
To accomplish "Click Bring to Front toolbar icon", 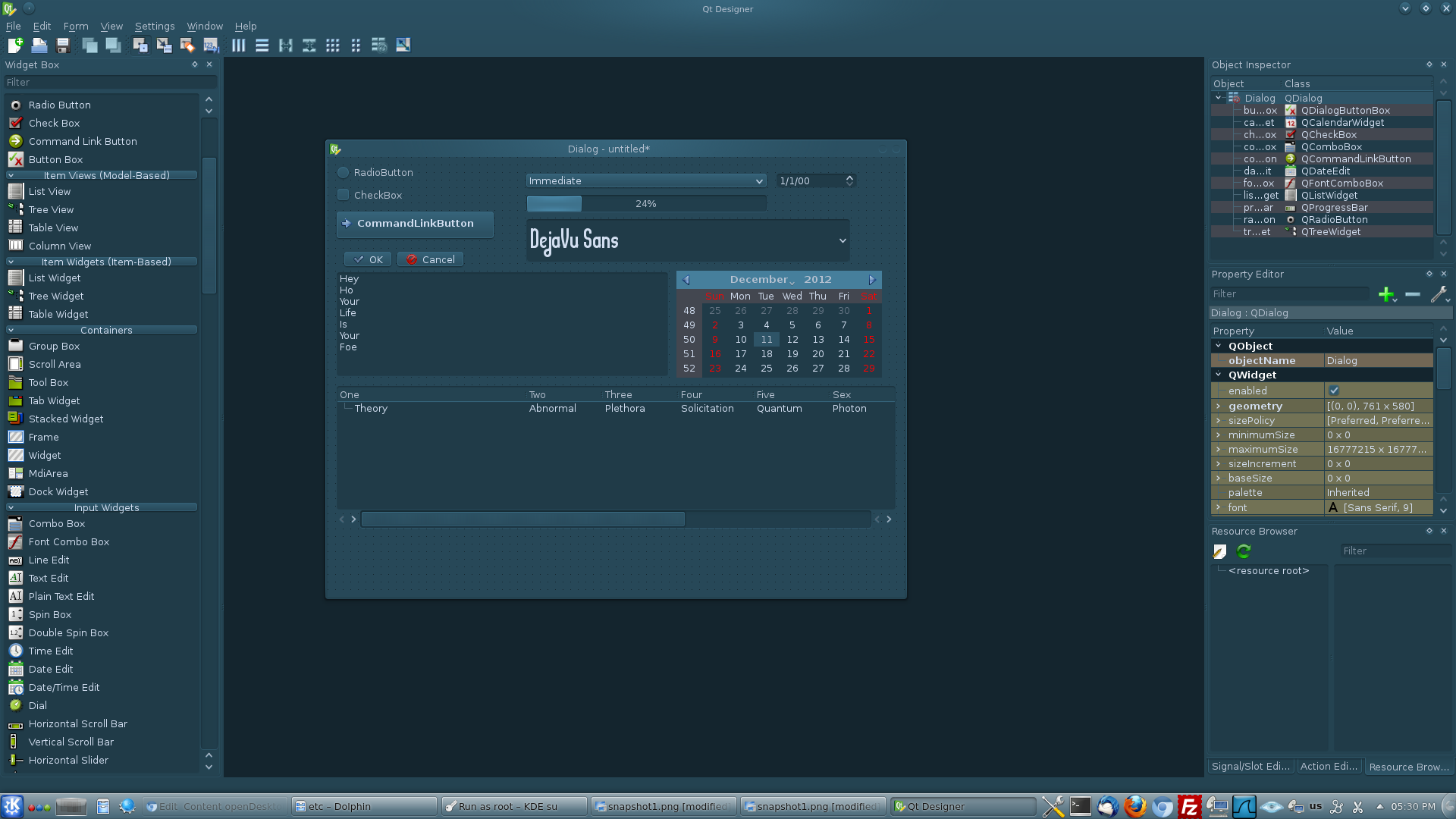I will (x=113, y=45).
